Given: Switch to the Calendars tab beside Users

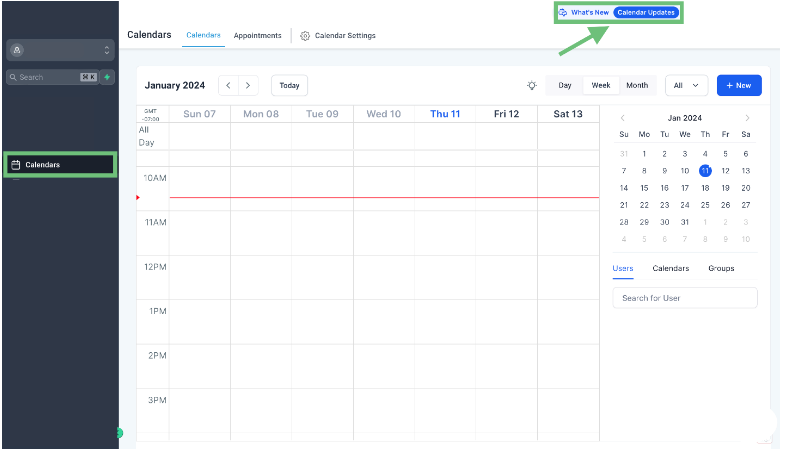Looking at the screenshot, I should pyautogui.click(x=670, y=268).
